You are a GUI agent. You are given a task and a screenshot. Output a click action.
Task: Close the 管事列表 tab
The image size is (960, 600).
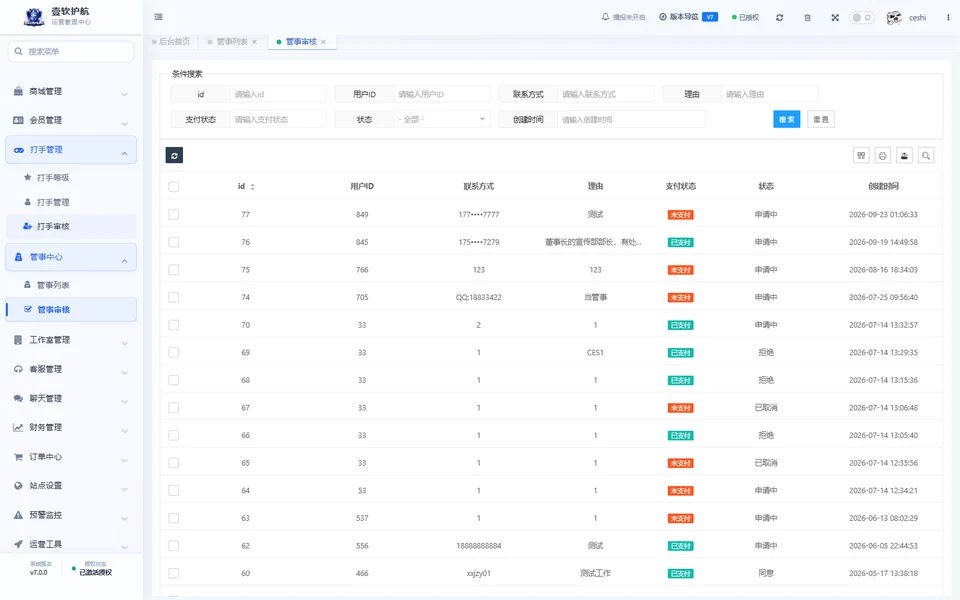[x=255, y=42]
